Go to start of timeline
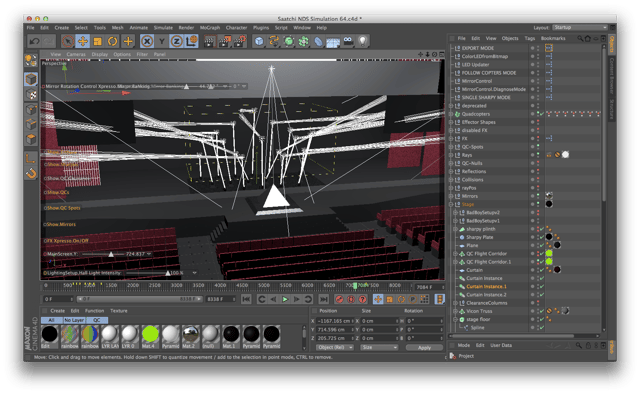Image resolution: width=640 pixels, height=394 pixels. [x=246, y=299]
